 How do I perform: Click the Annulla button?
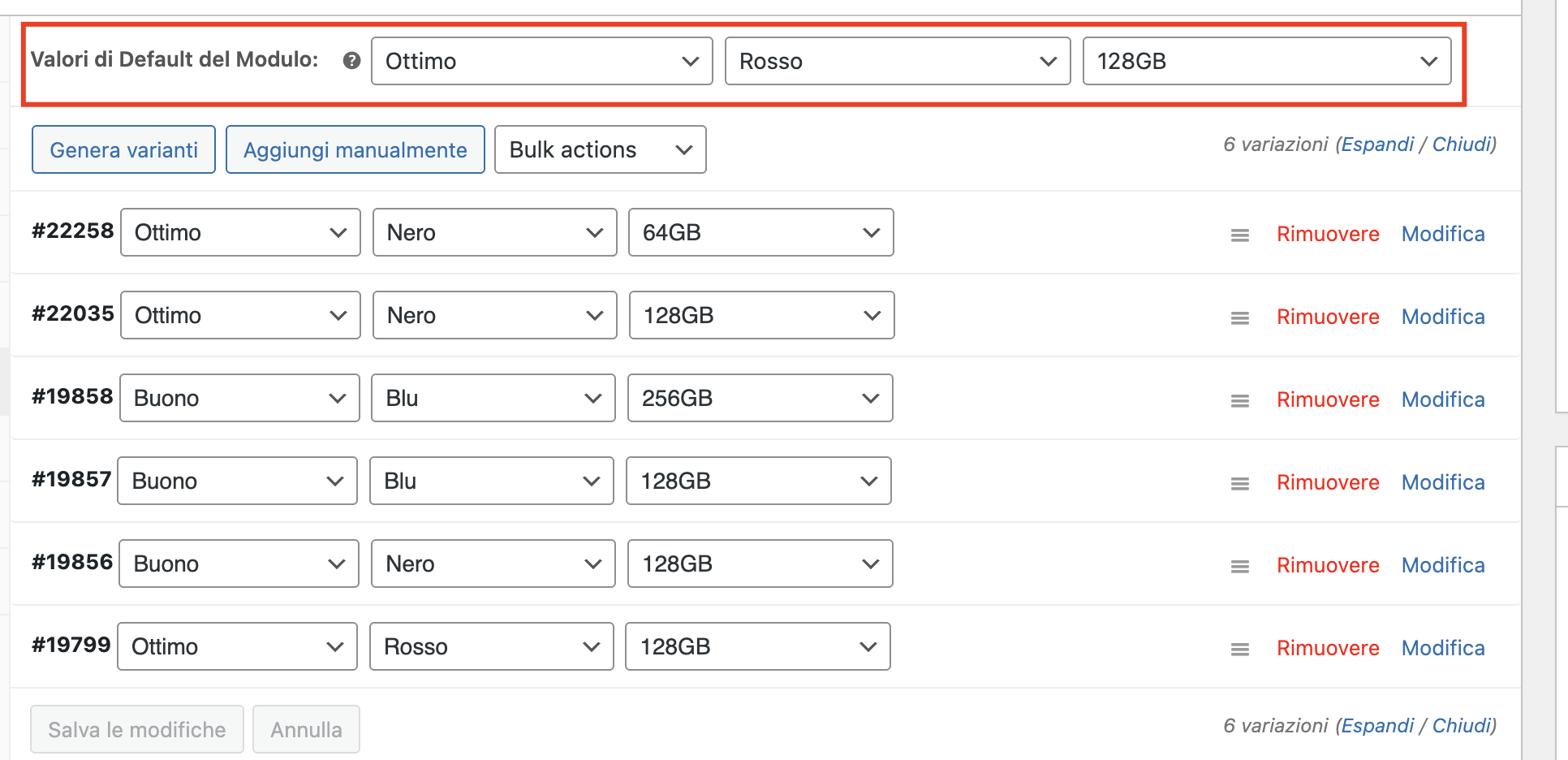[x=306, y=729]
